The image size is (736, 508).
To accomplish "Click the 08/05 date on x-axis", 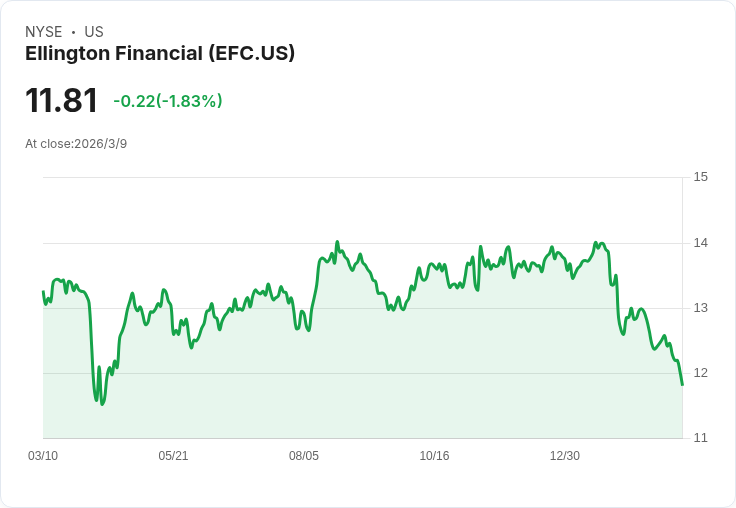I will (x=304, y=456).
